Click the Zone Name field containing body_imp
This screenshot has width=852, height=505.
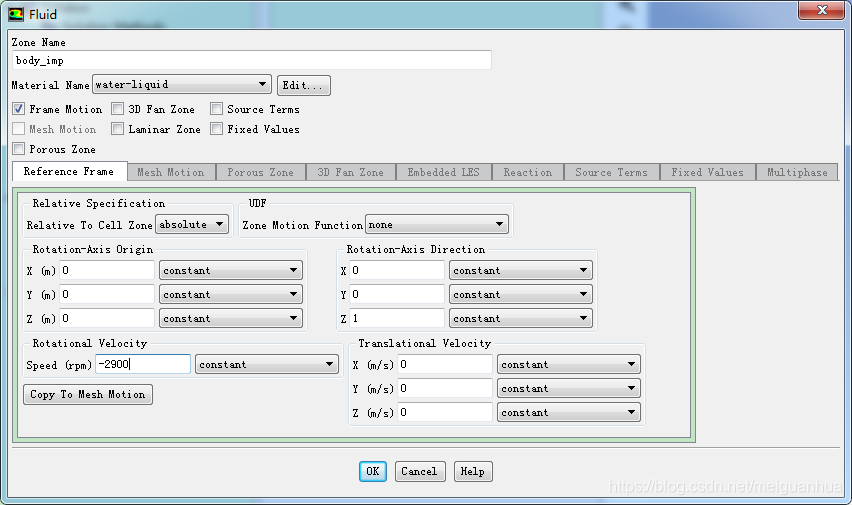252,60
